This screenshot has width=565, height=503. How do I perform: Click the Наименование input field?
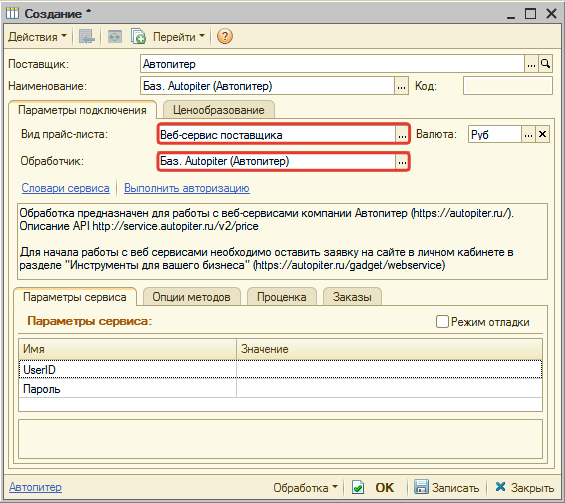[x=267, y=86]
